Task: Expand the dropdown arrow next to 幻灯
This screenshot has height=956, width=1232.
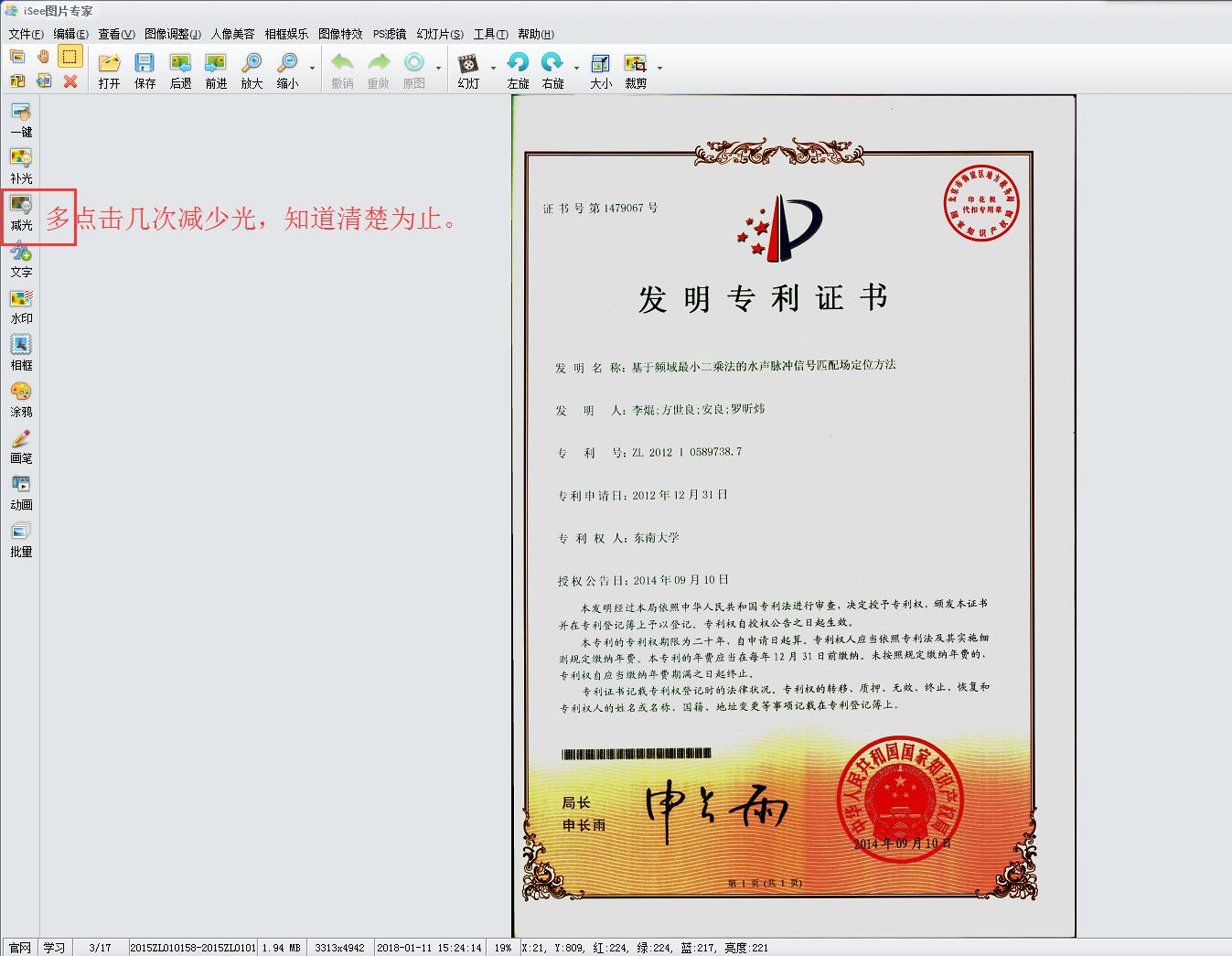Action: (x=493, y=69)
